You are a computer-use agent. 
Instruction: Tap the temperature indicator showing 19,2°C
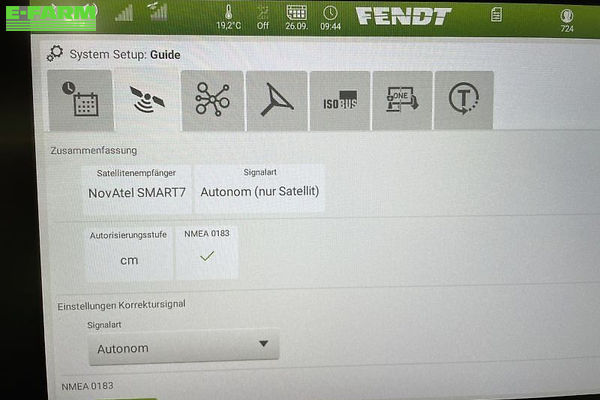click(x=228, y=17)
